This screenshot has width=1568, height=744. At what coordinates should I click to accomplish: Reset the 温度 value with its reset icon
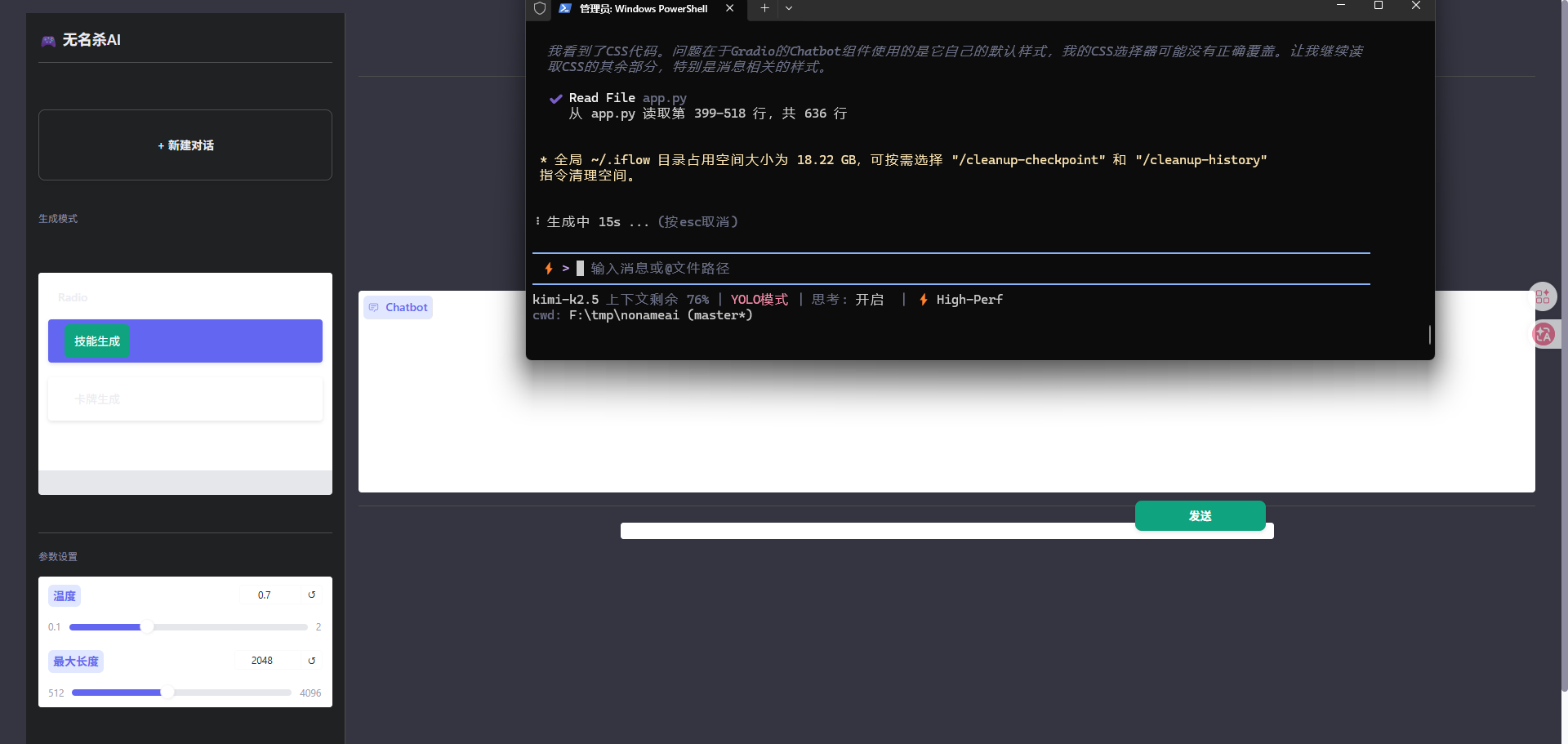point(311,595)
